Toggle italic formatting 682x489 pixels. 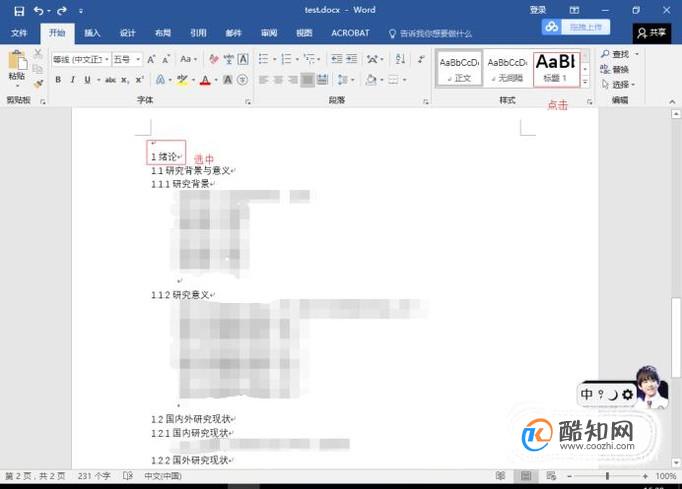pyautogui.click(x=73, y=80)
